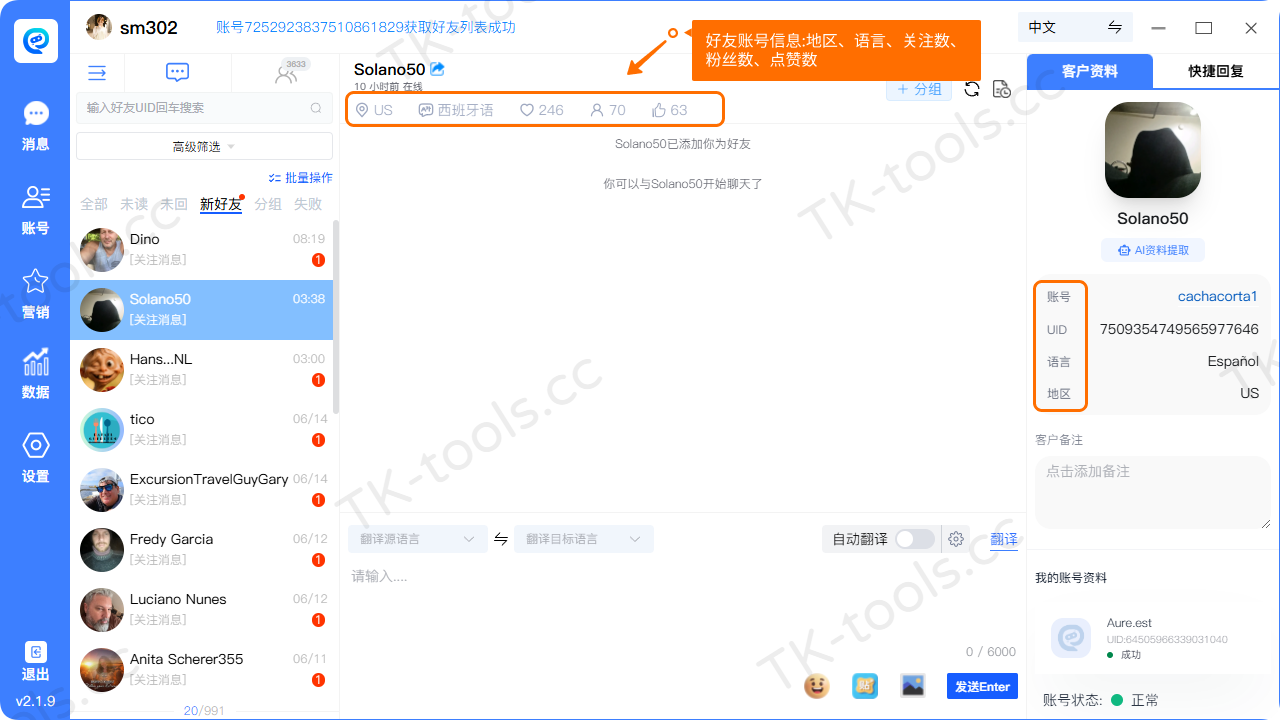This screenshot has width=1280, height=720.
Task: Click the search magnifier icon
Action: [x=316, y=108]
